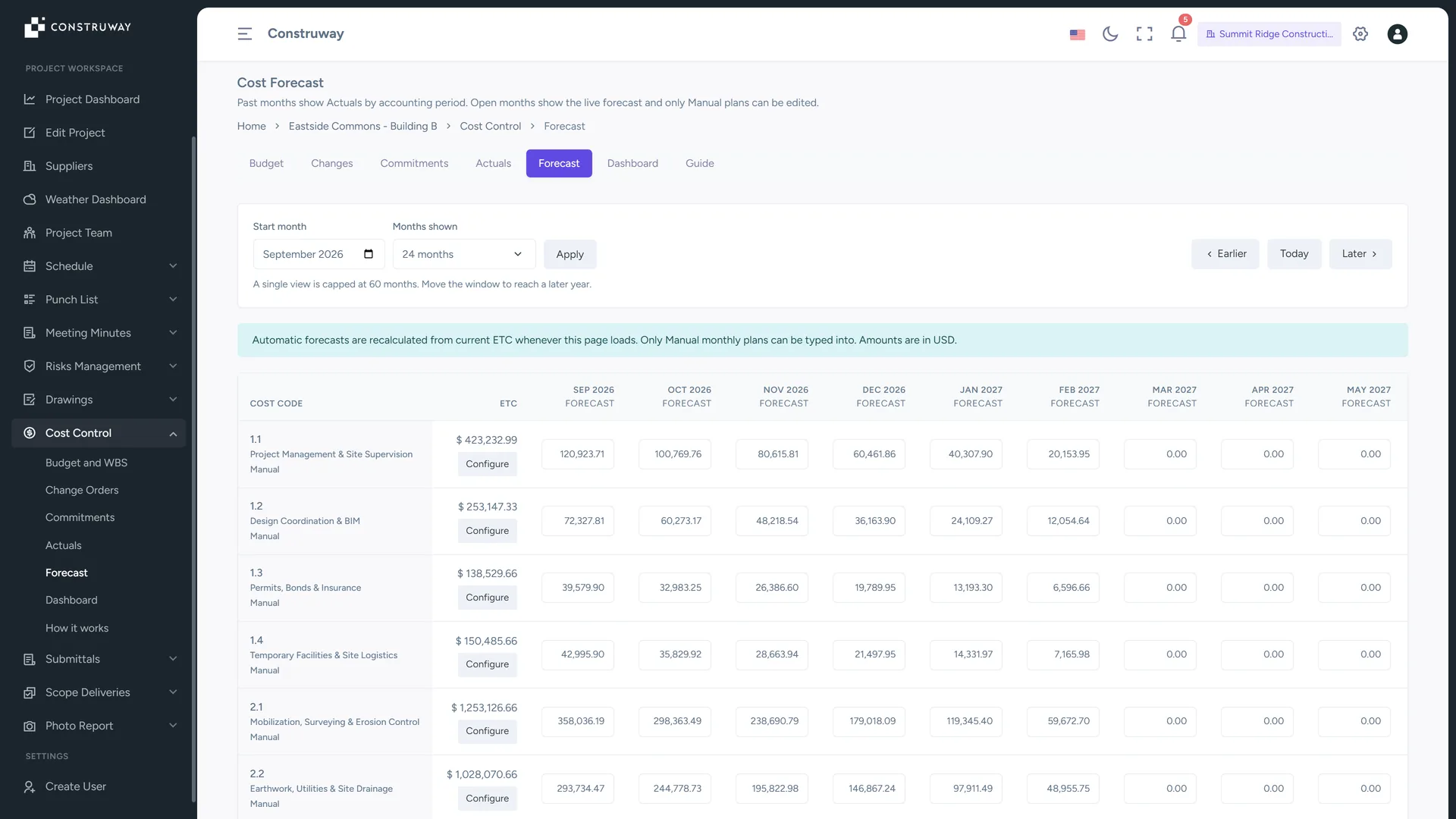Open the settings gear icon
Viewport: 1456px width, 819px height.
coord(1360,33)
